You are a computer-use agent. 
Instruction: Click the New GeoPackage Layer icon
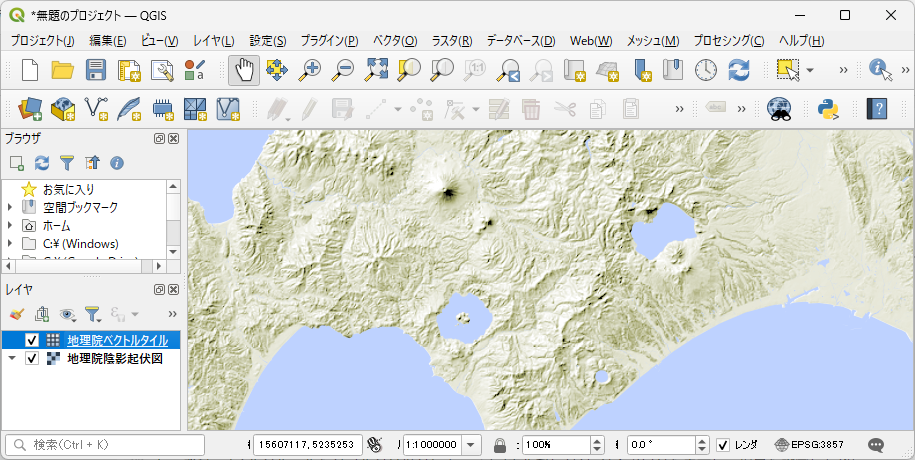(x=63, y=109)
